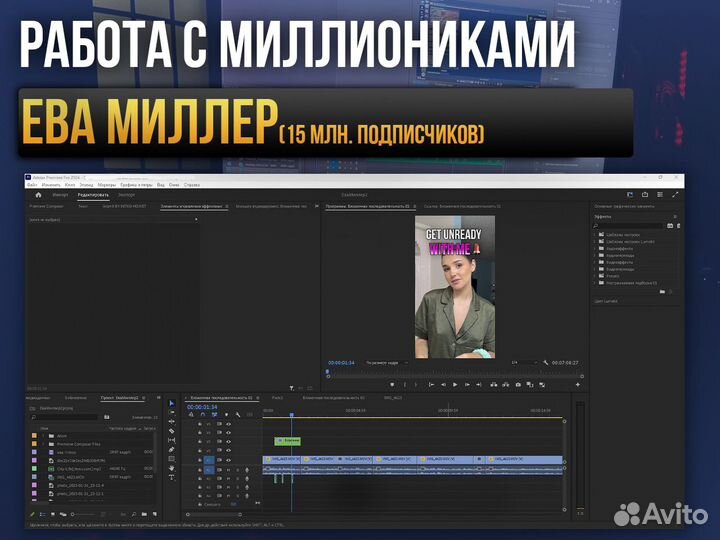This screenshot has width=720, height=540.
Task: Expand the Presets folder in Effects
Action: [x=595, y=276]
